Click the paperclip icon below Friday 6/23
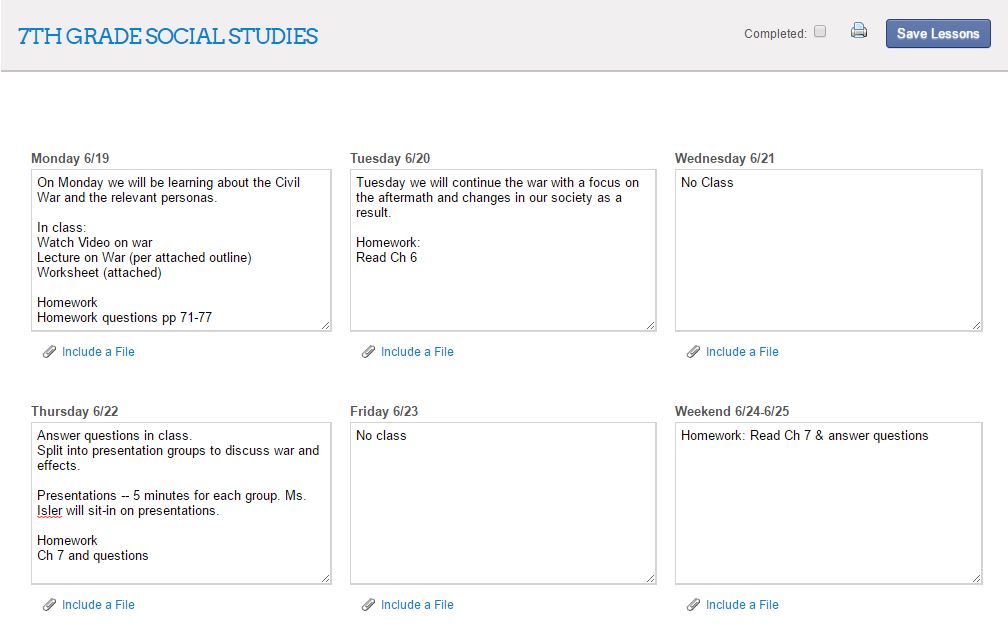 (x=369, y=605)
